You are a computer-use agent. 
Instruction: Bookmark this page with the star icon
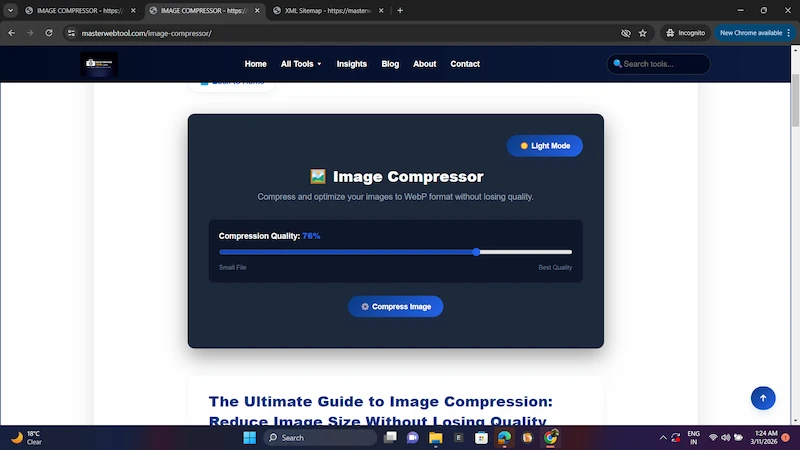(643, 33)
